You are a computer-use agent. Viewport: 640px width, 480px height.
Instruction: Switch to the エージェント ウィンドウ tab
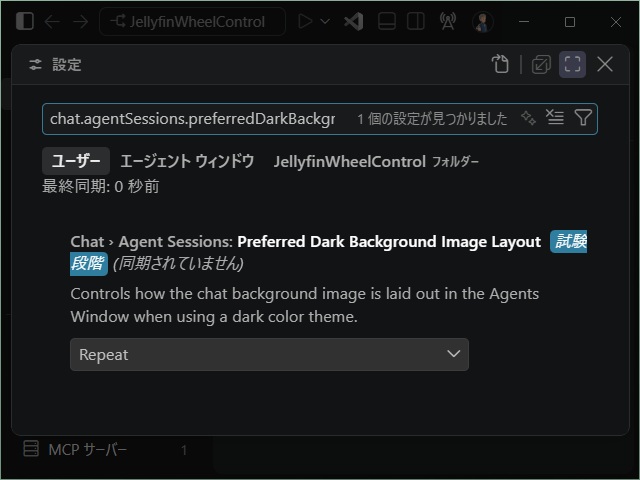coord(187,161)
